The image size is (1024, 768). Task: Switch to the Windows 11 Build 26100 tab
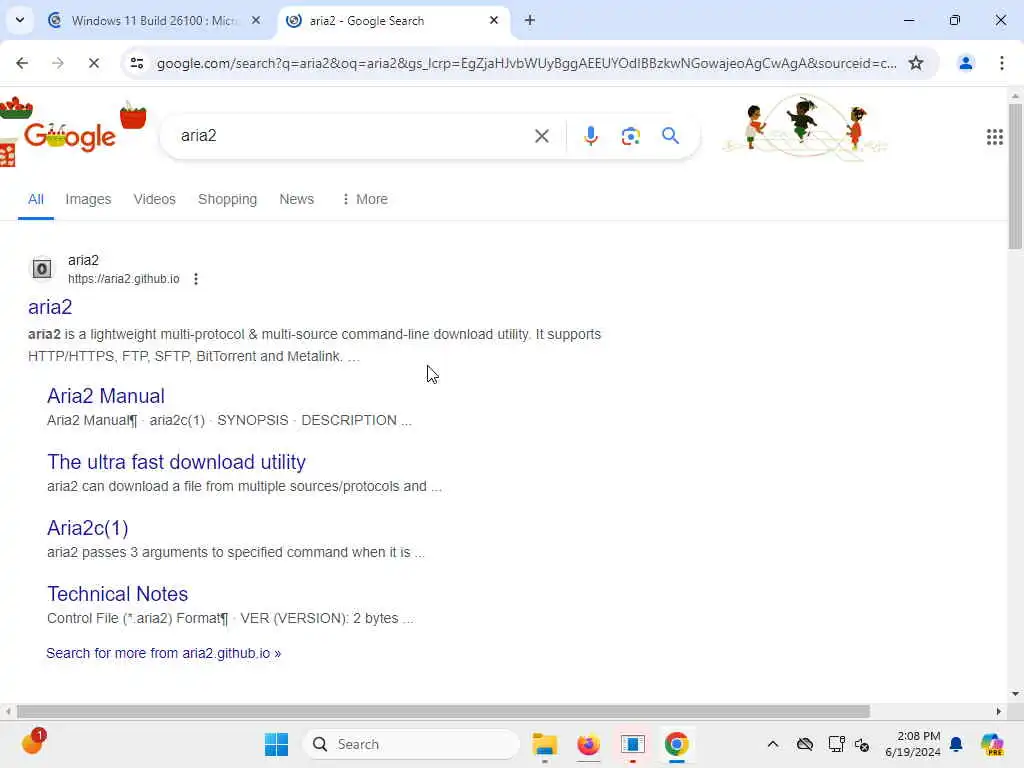click(154, 20)
